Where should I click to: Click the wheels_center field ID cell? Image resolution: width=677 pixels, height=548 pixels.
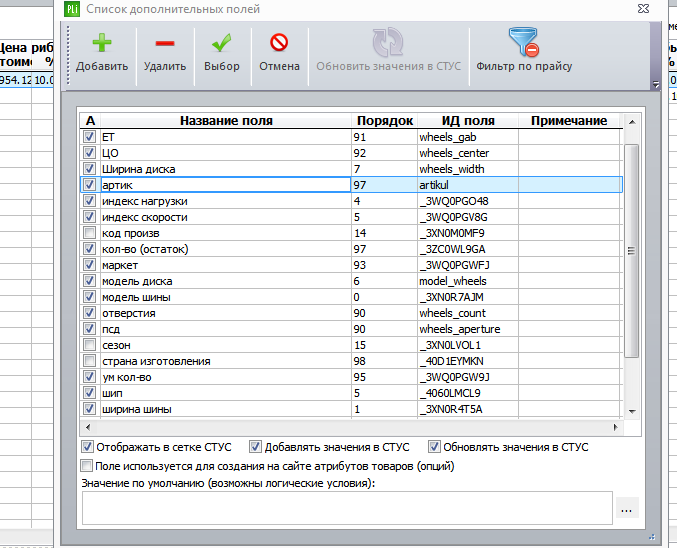coord(468,153)
